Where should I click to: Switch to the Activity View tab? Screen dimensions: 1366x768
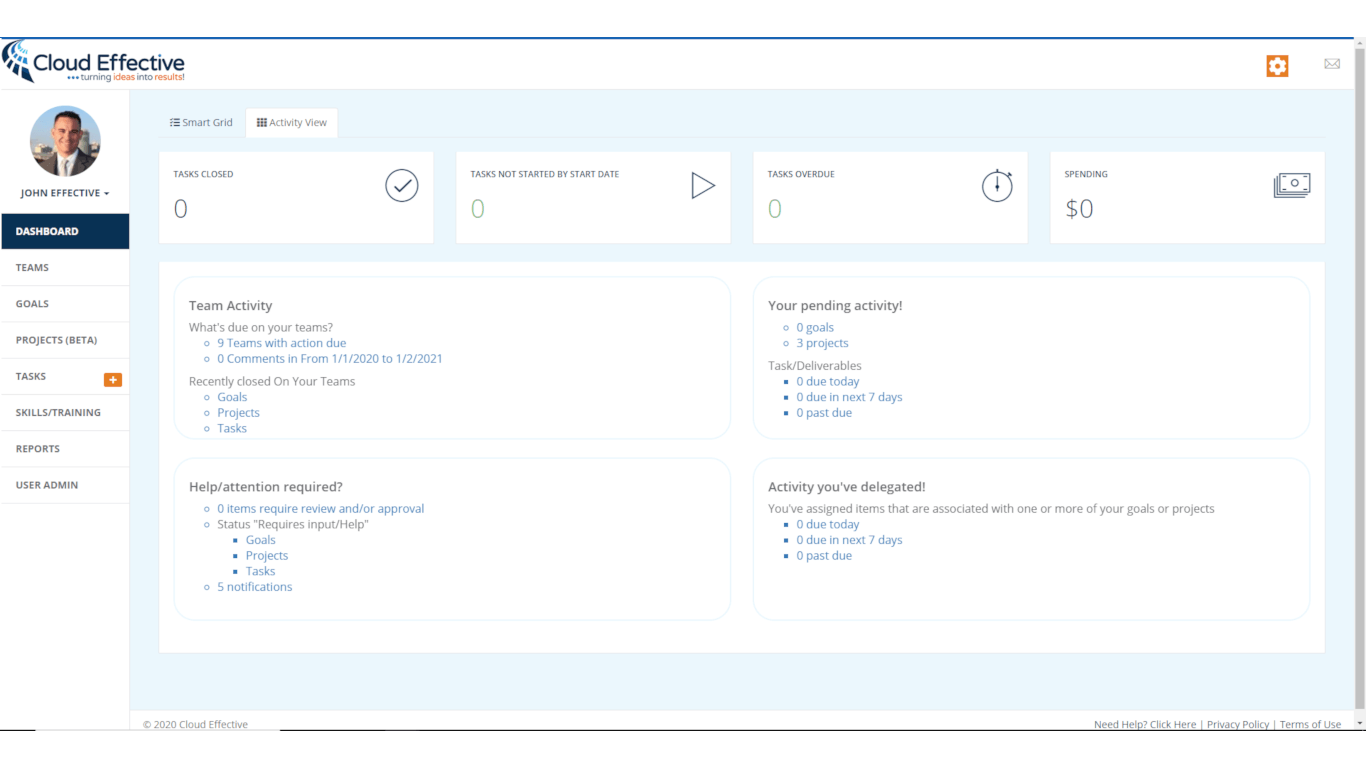point(292,122)
